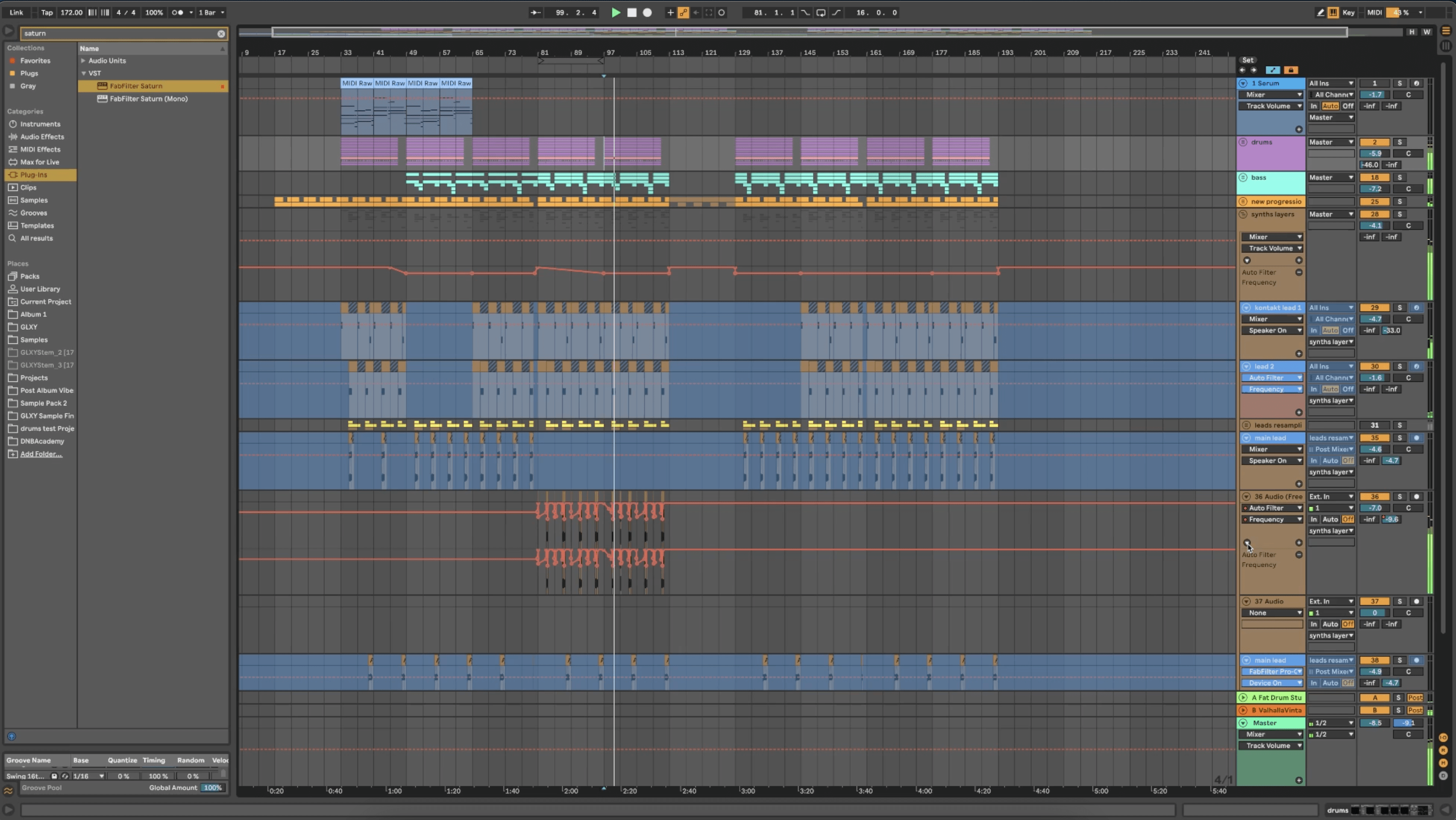Click the Arrangement Record button
Screen dimensions: 1456x820
(x=648, y=12)
